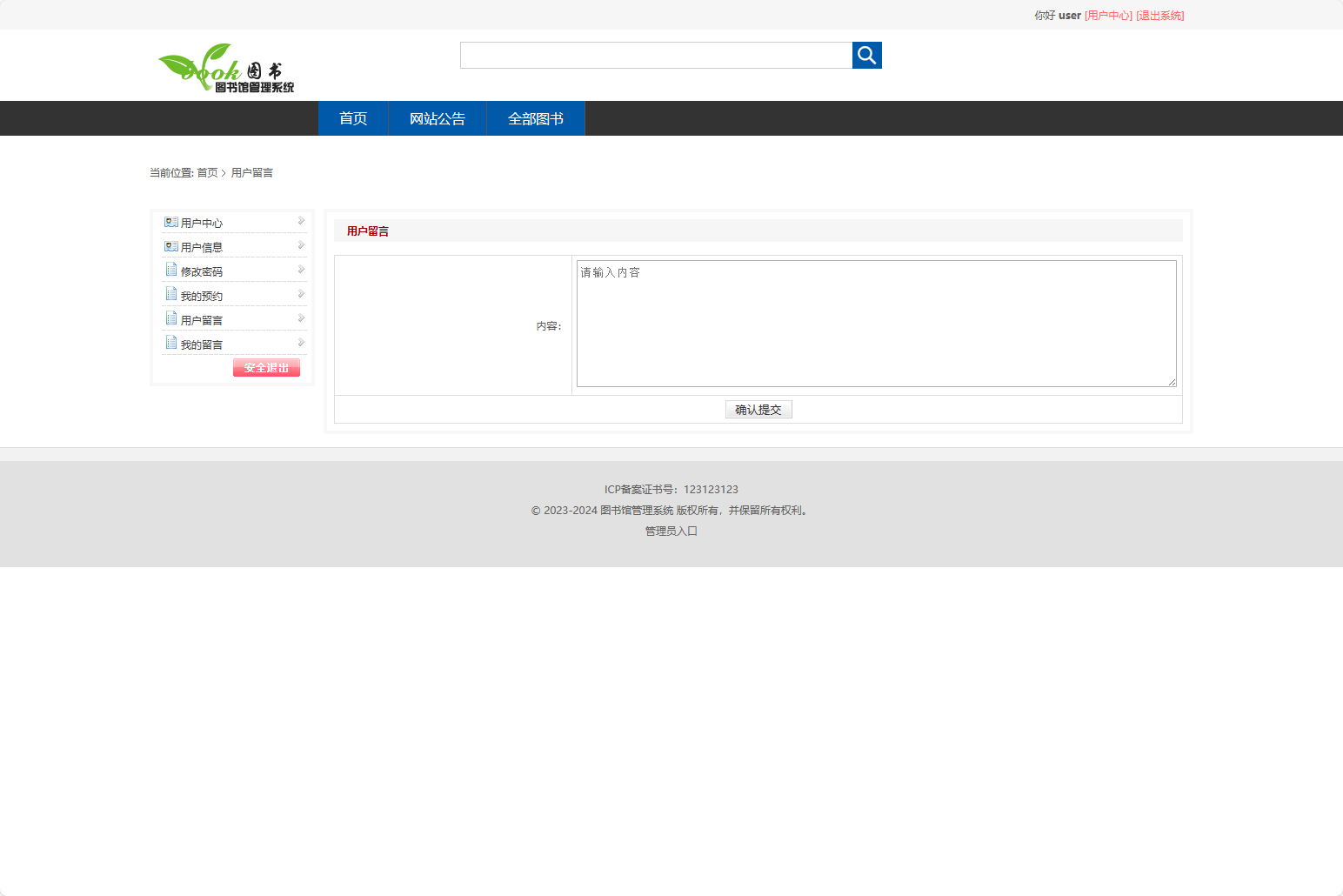The width and height of the screenshot is (1343, 896).
Task: Click the document icon beside 我的留言
Action: point(171,344)
